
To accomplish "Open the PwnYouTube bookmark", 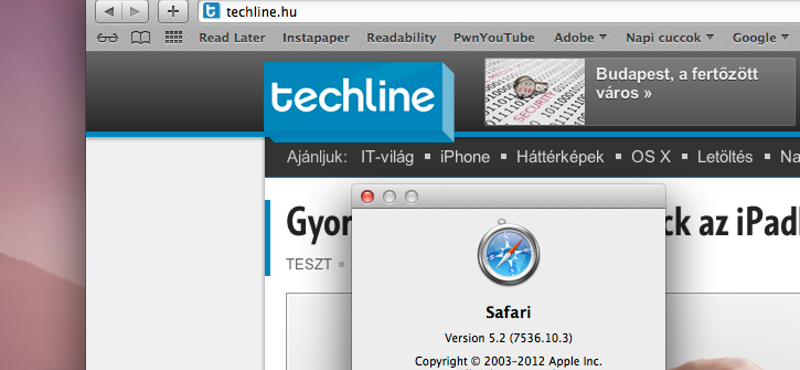I will 494,38.
